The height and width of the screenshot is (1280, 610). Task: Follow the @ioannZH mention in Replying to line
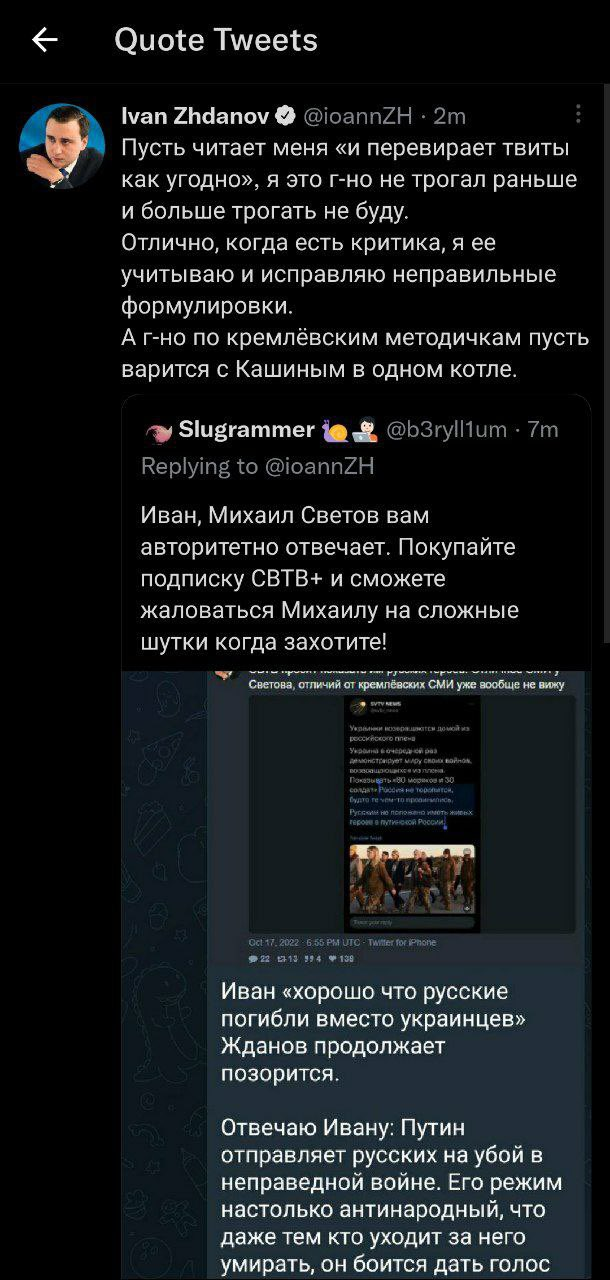(319, 466)
